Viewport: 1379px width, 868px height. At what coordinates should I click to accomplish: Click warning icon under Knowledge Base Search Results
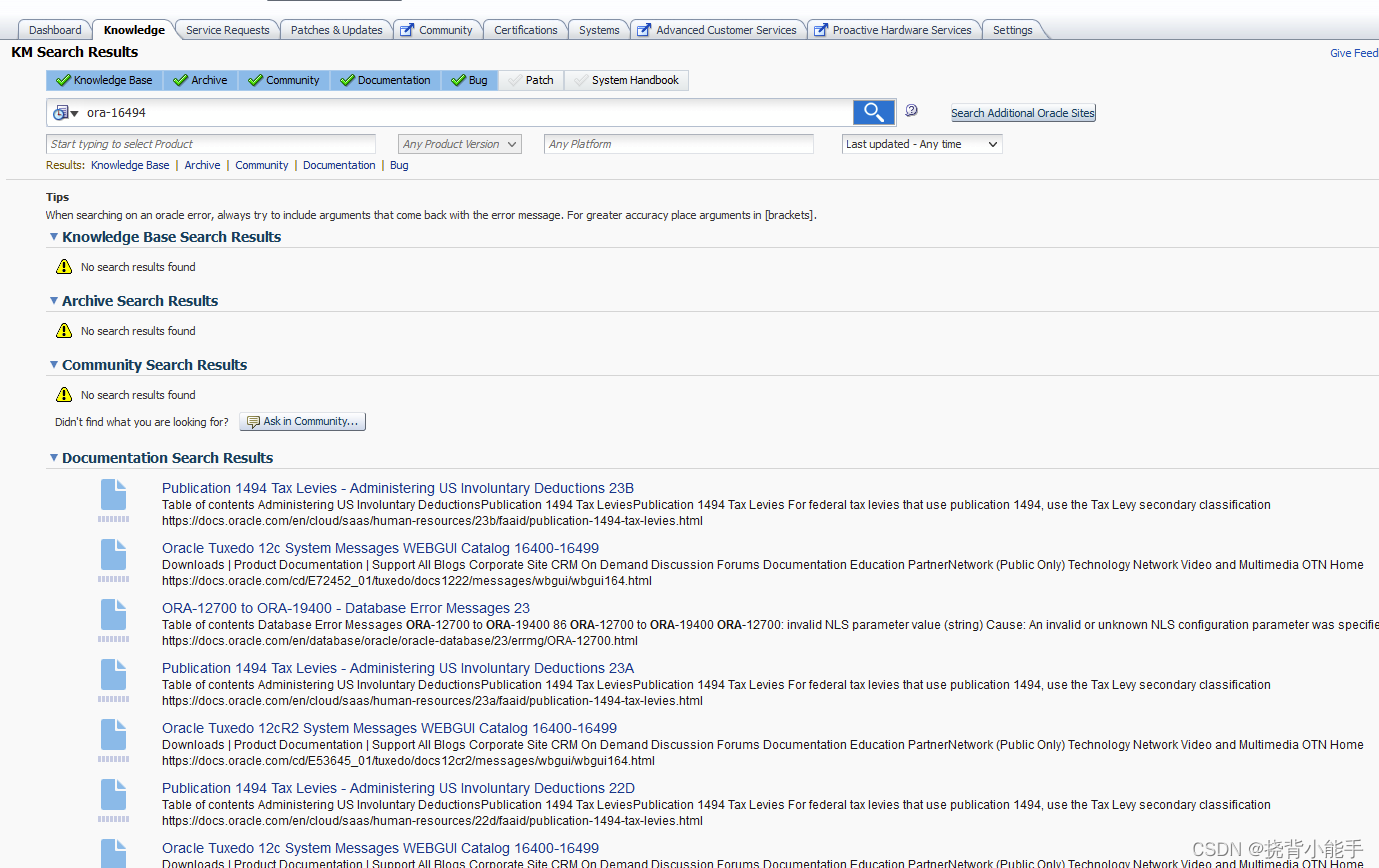64,266
